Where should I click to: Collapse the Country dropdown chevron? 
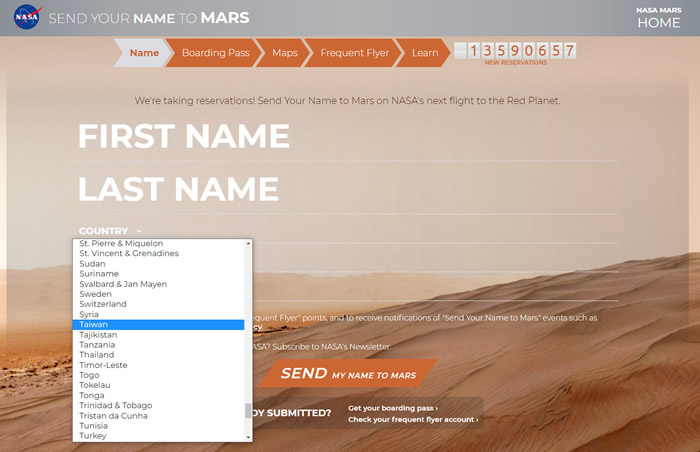coord(139,231)
